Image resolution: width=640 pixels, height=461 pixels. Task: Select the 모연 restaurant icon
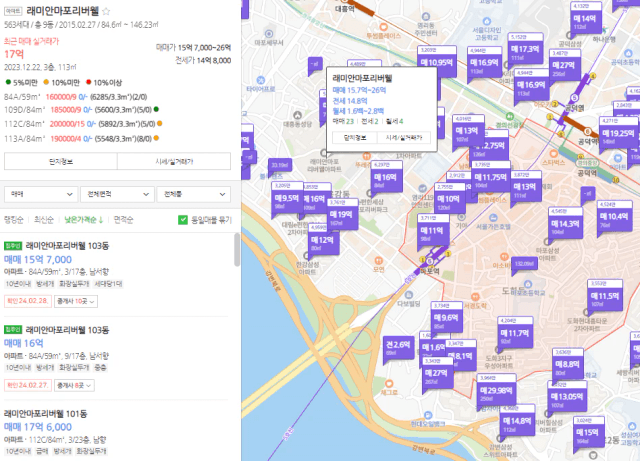click(378, 261)
